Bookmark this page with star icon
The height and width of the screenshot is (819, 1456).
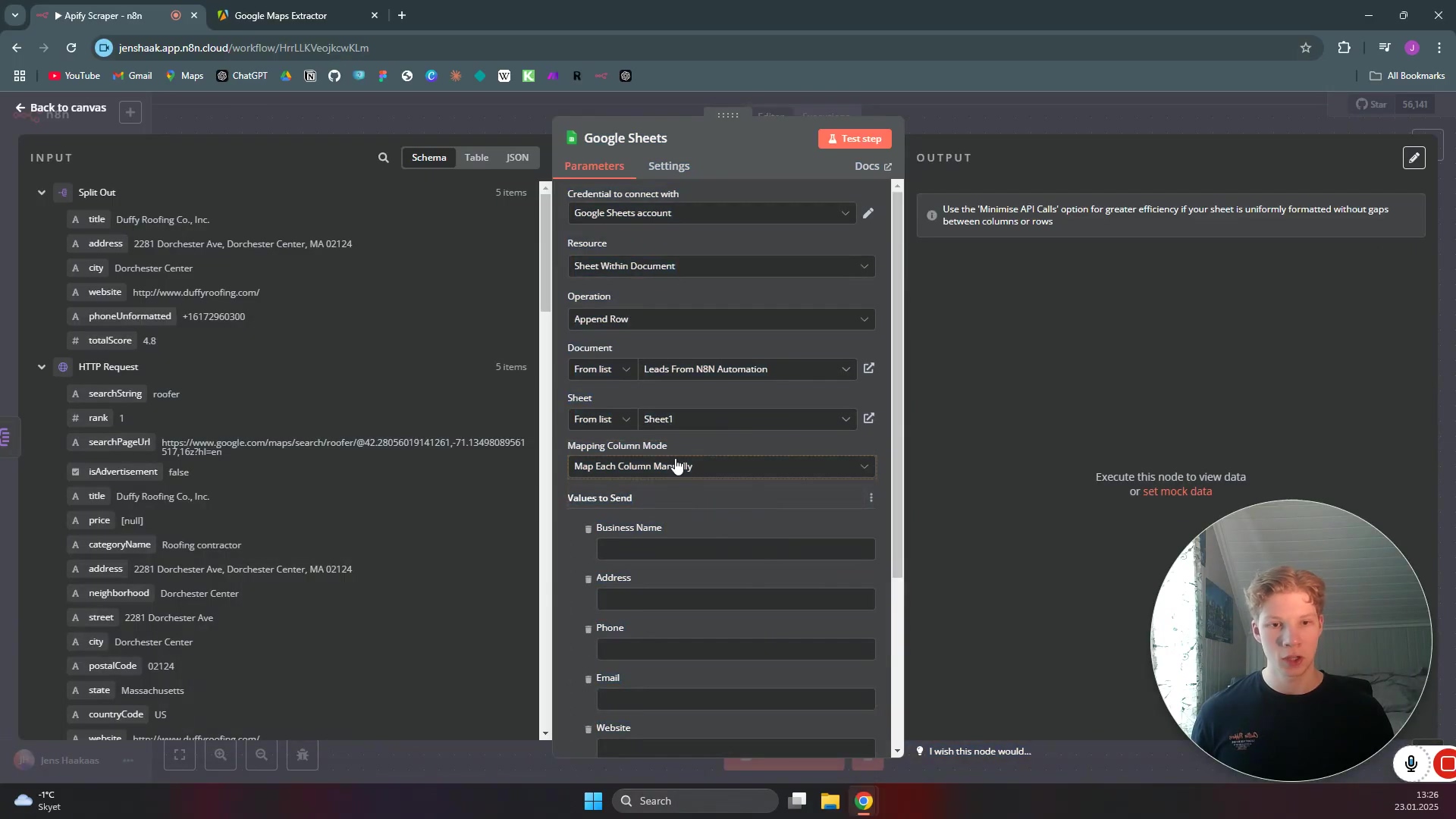pyautogui.click(x=1306, y=48)
